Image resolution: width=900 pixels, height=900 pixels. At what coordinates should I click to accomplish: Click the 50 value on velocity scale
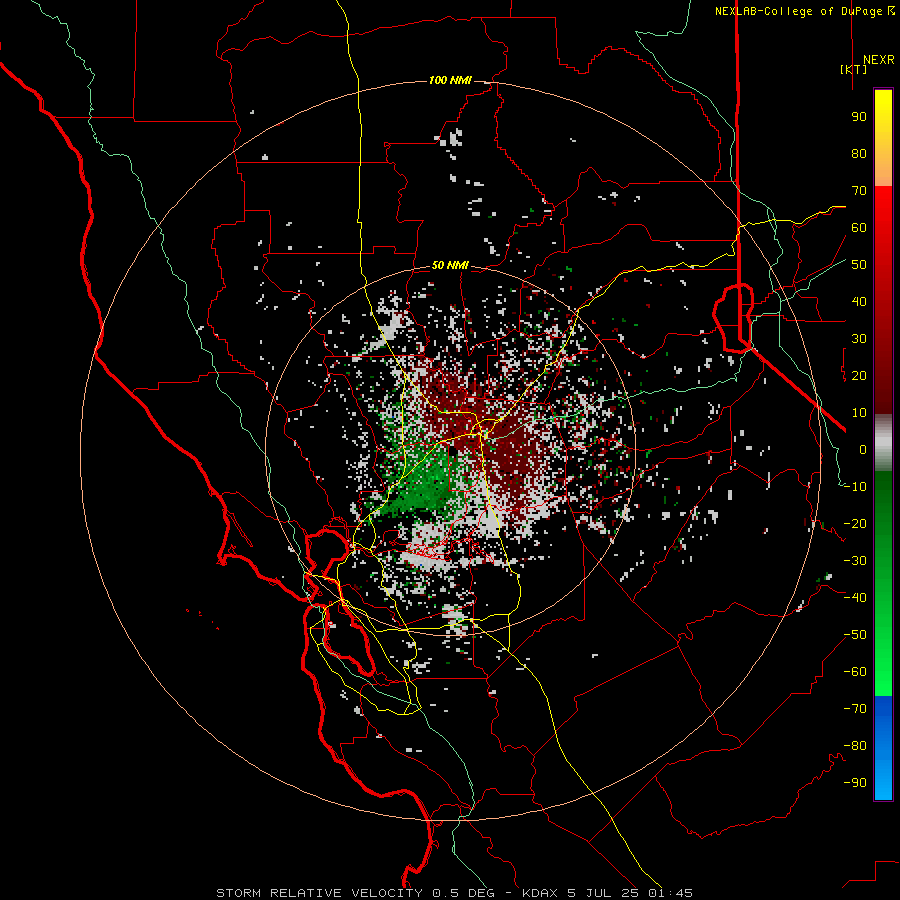[859, 265]
